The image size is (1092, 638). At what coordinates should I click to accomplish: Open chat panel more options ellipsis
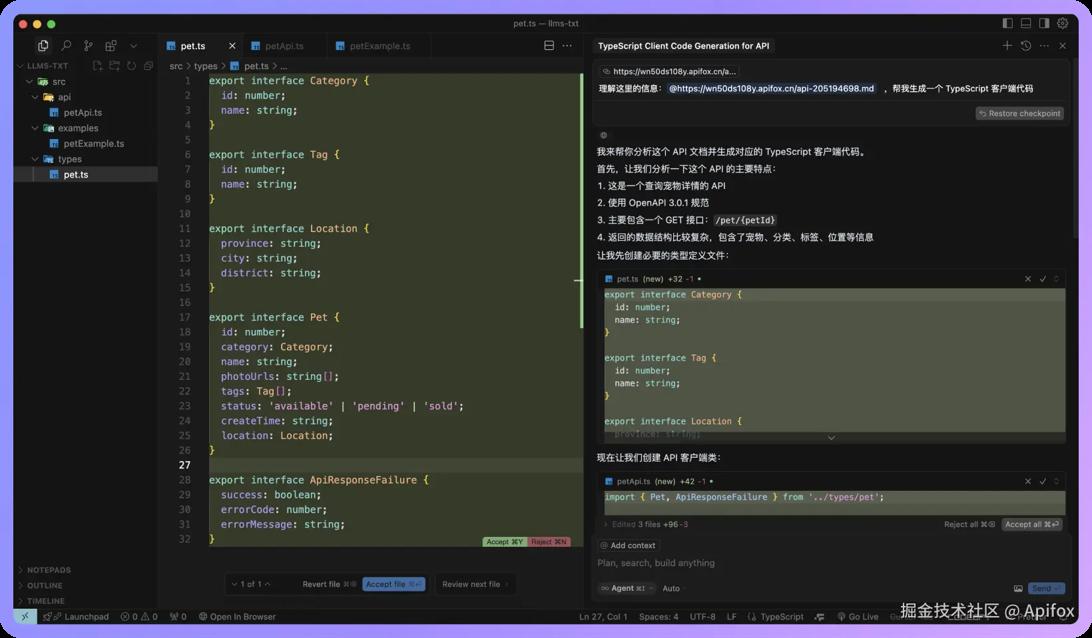(x=1044, y=45)
